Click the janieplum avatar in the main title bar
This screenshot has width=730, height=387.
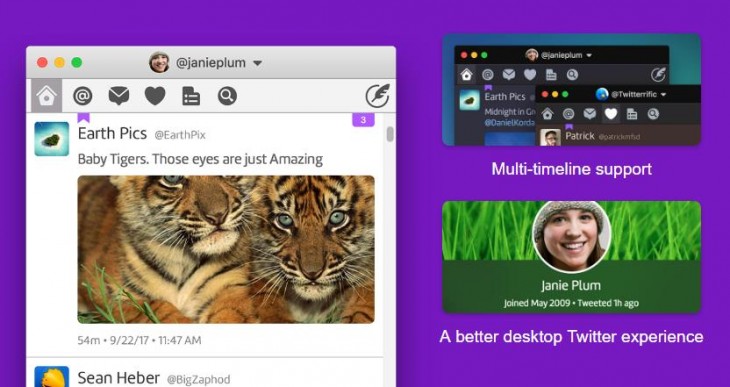click(159, 62)
